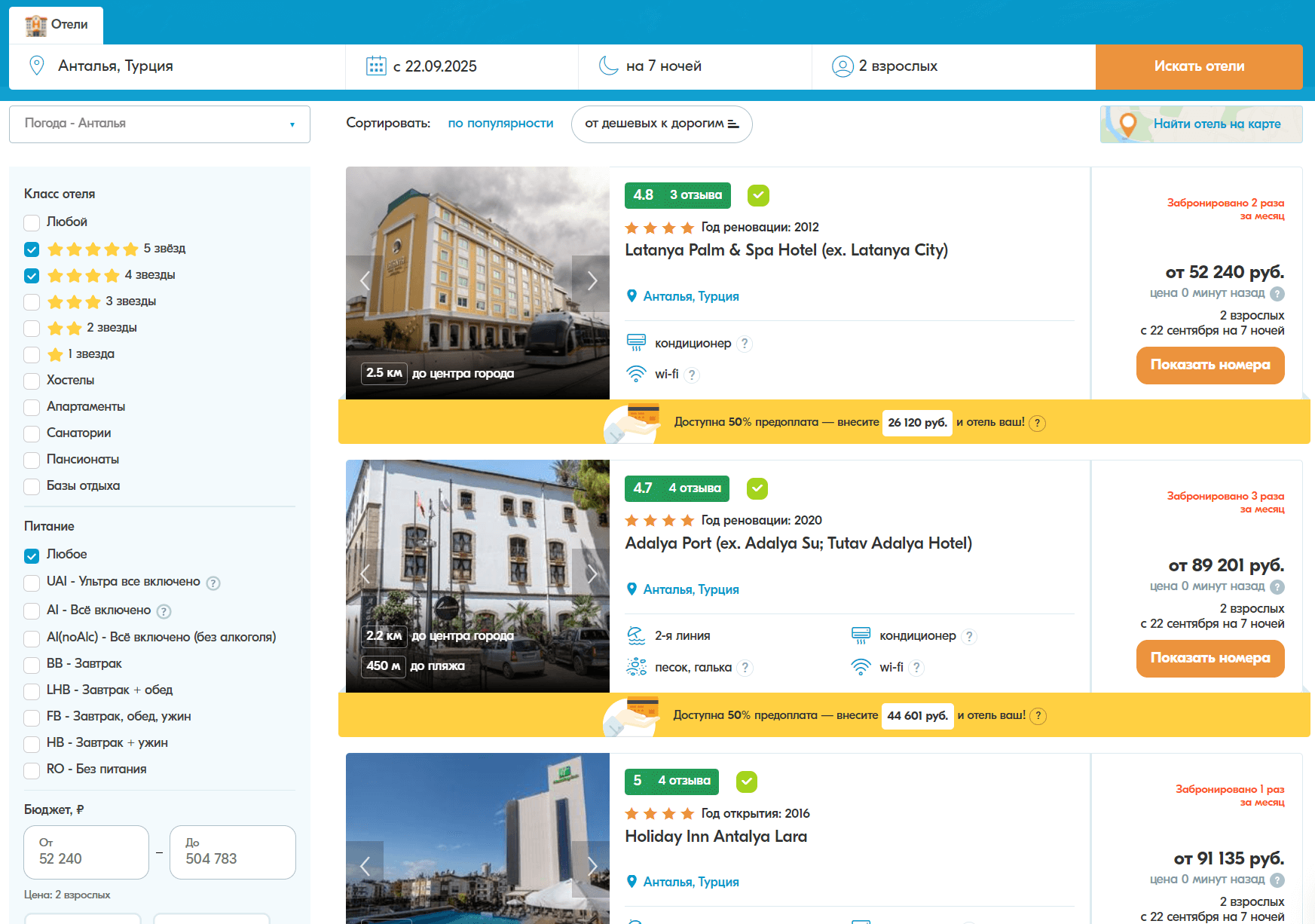Click the 4.7 rating badge with 4 отзыва
Screen dimensions: 1315x924
coord(677,488)
